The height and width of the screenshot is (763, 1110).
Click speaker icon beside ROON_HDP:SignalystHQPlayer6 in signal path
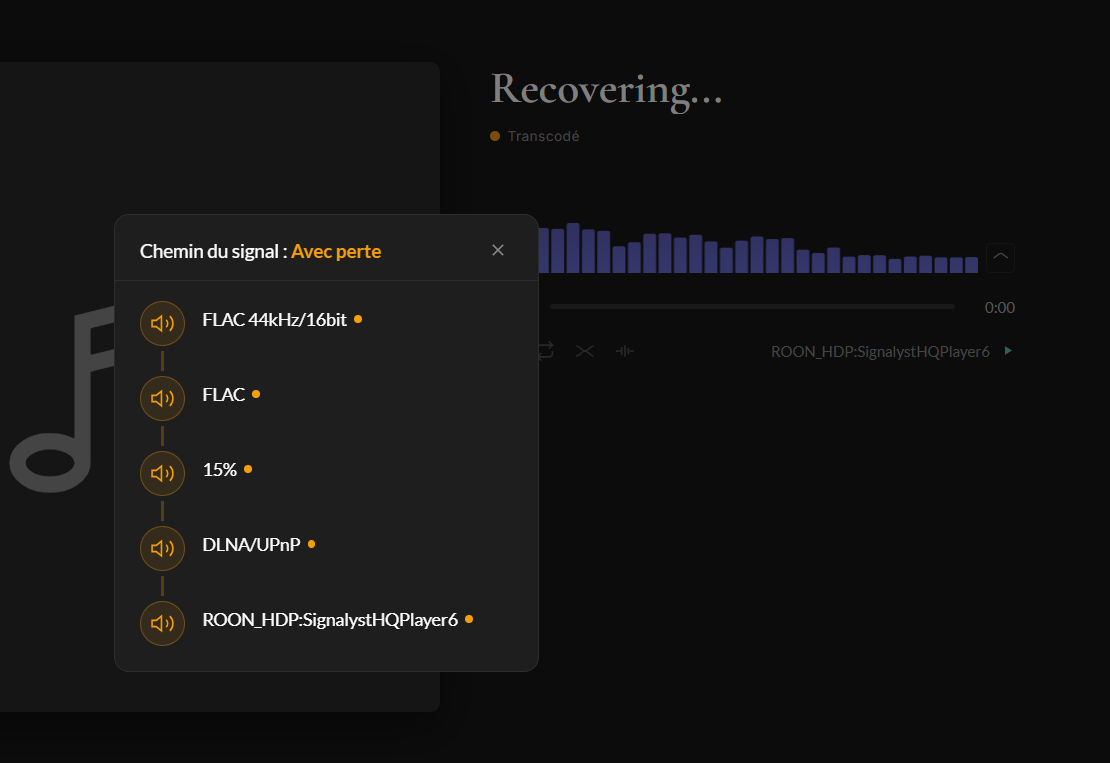[x=162, y=624]
